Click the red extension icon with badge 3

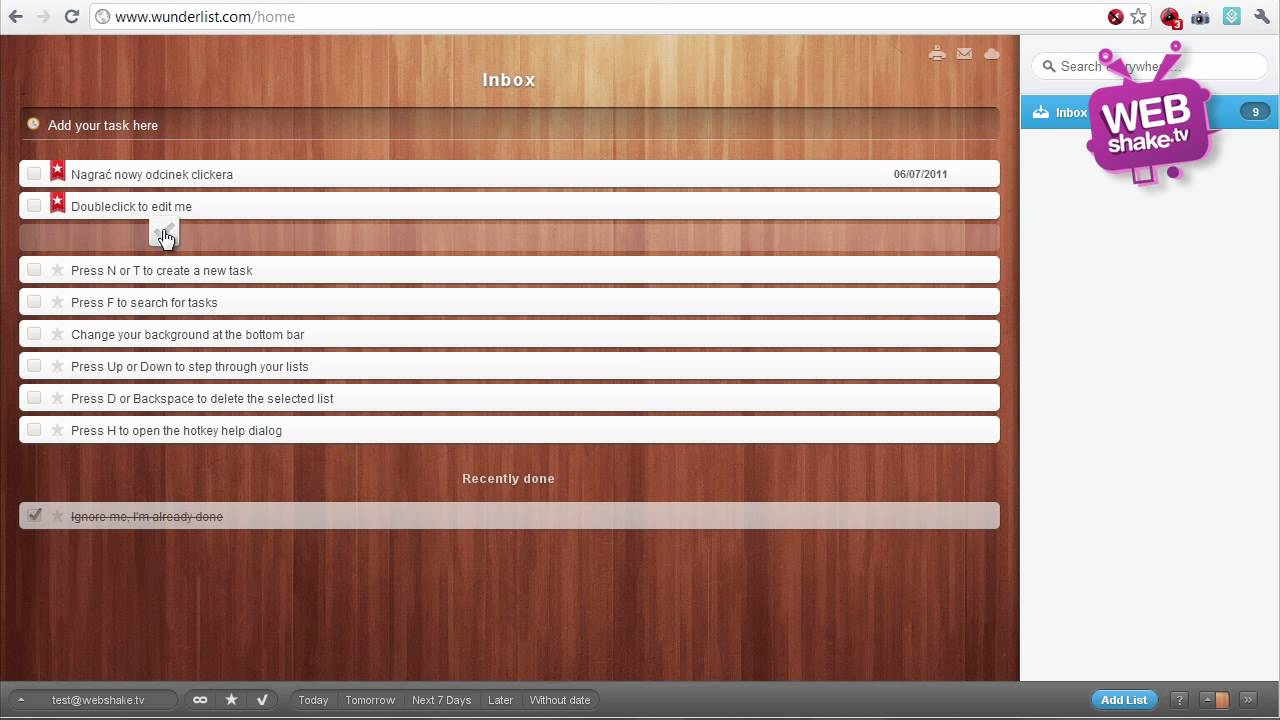pos(1170,17)
